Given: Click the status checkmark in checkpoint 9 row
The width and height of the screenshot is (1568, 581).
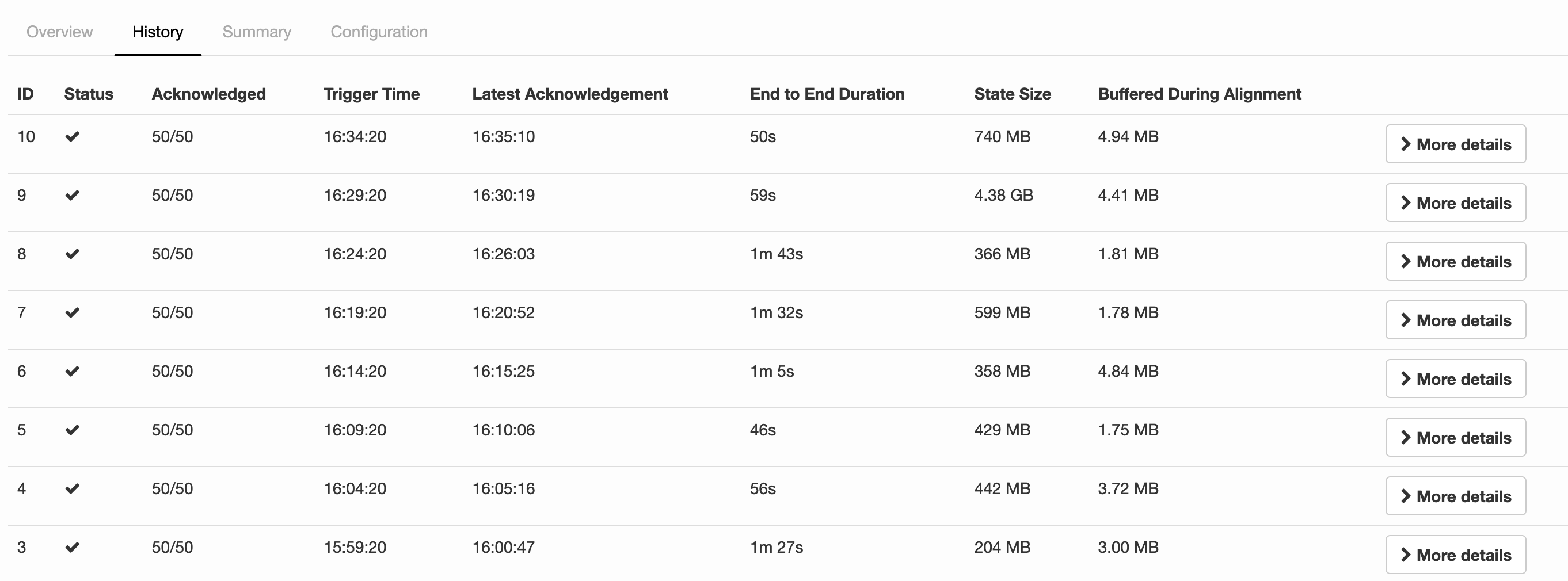Looking at the screenshot, I should [x=72, y=195].
